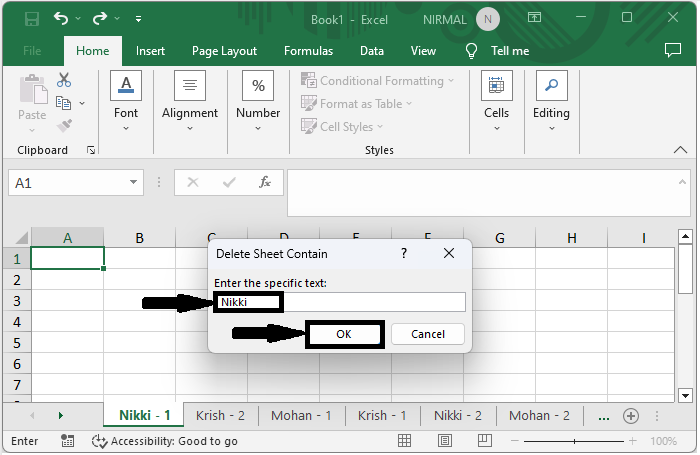
Task: Click the Format Painter brush icon
Action: [x=64, y=125]
